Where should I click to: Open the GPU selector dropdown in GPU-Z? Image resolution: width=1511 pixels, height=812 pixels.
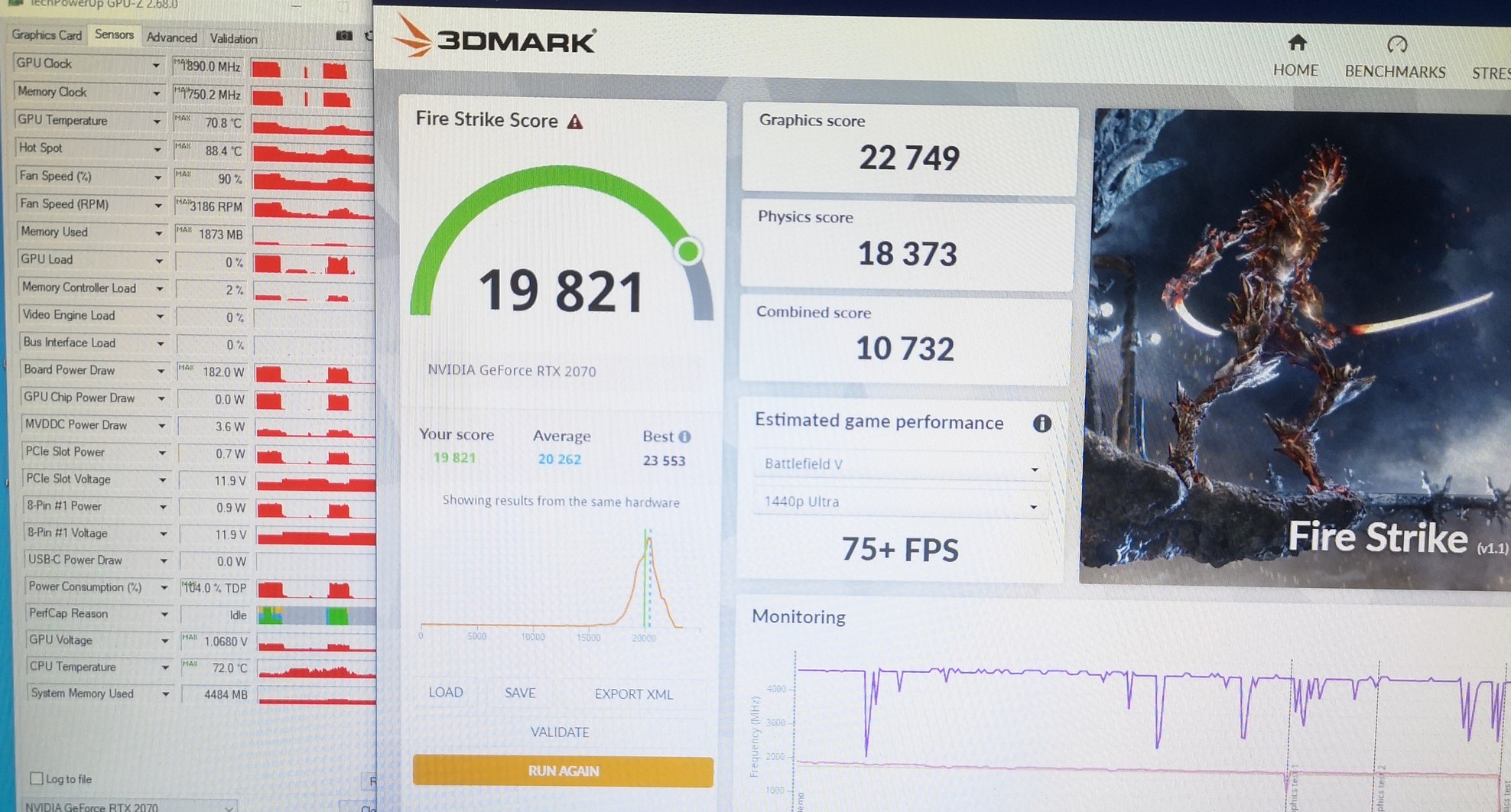pyautogui.click(x=128, y=806)
